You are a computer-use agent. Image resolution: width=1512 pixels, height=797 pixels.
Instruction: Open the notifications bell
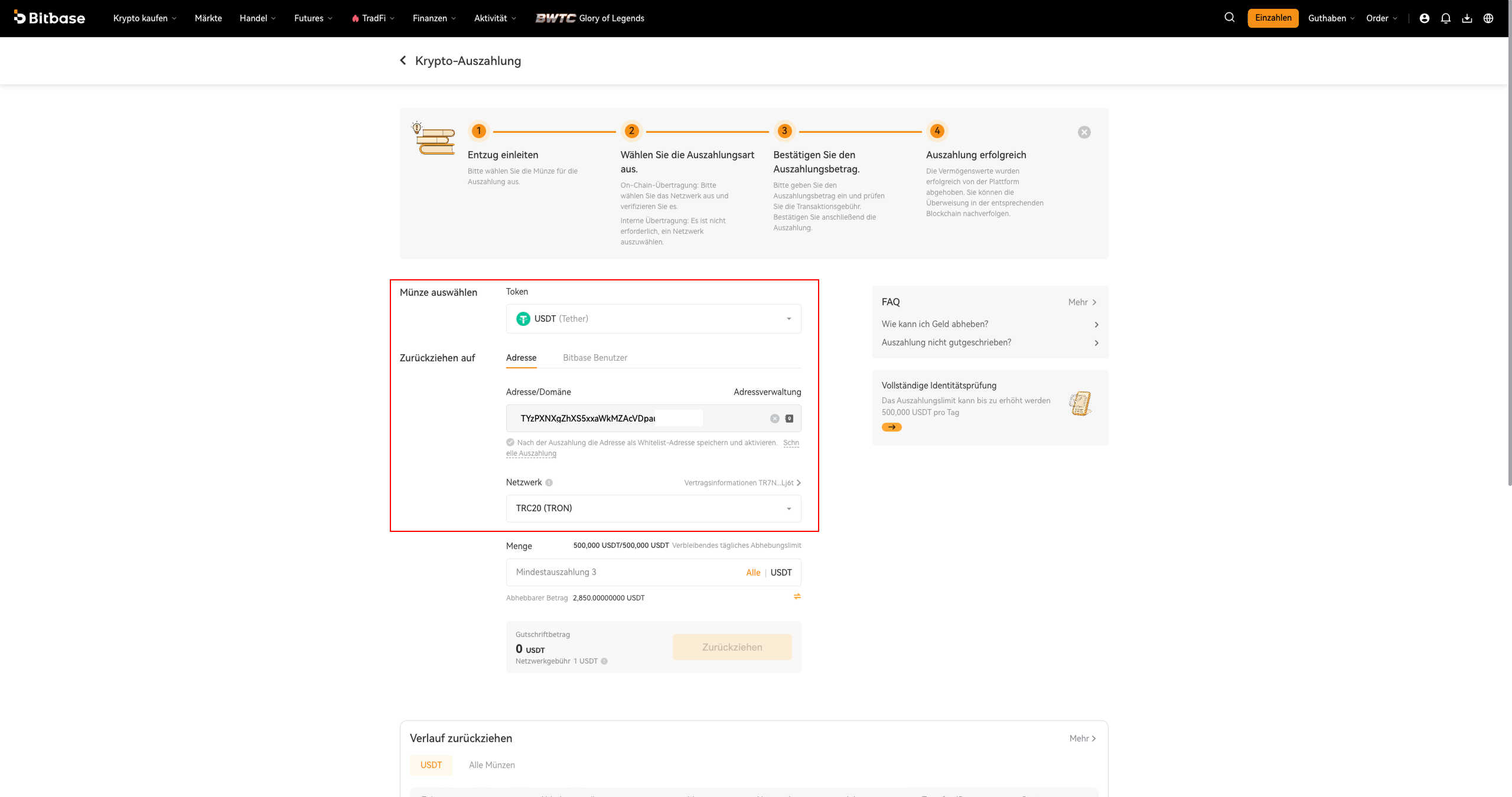(1445, 18)
